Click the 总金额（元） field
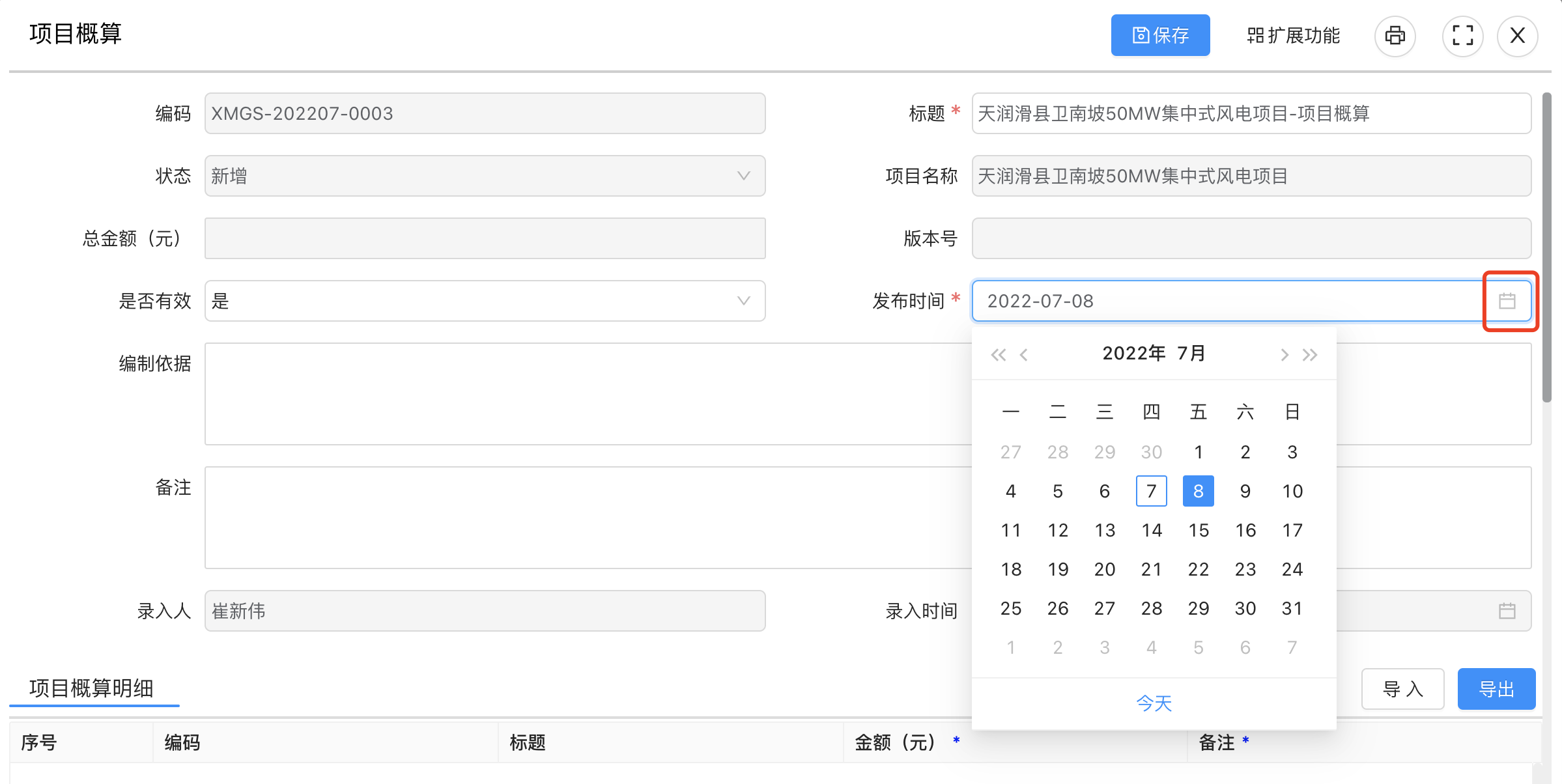The height and width of the screenshot is (784, 1562). click(x=485, y=238)
